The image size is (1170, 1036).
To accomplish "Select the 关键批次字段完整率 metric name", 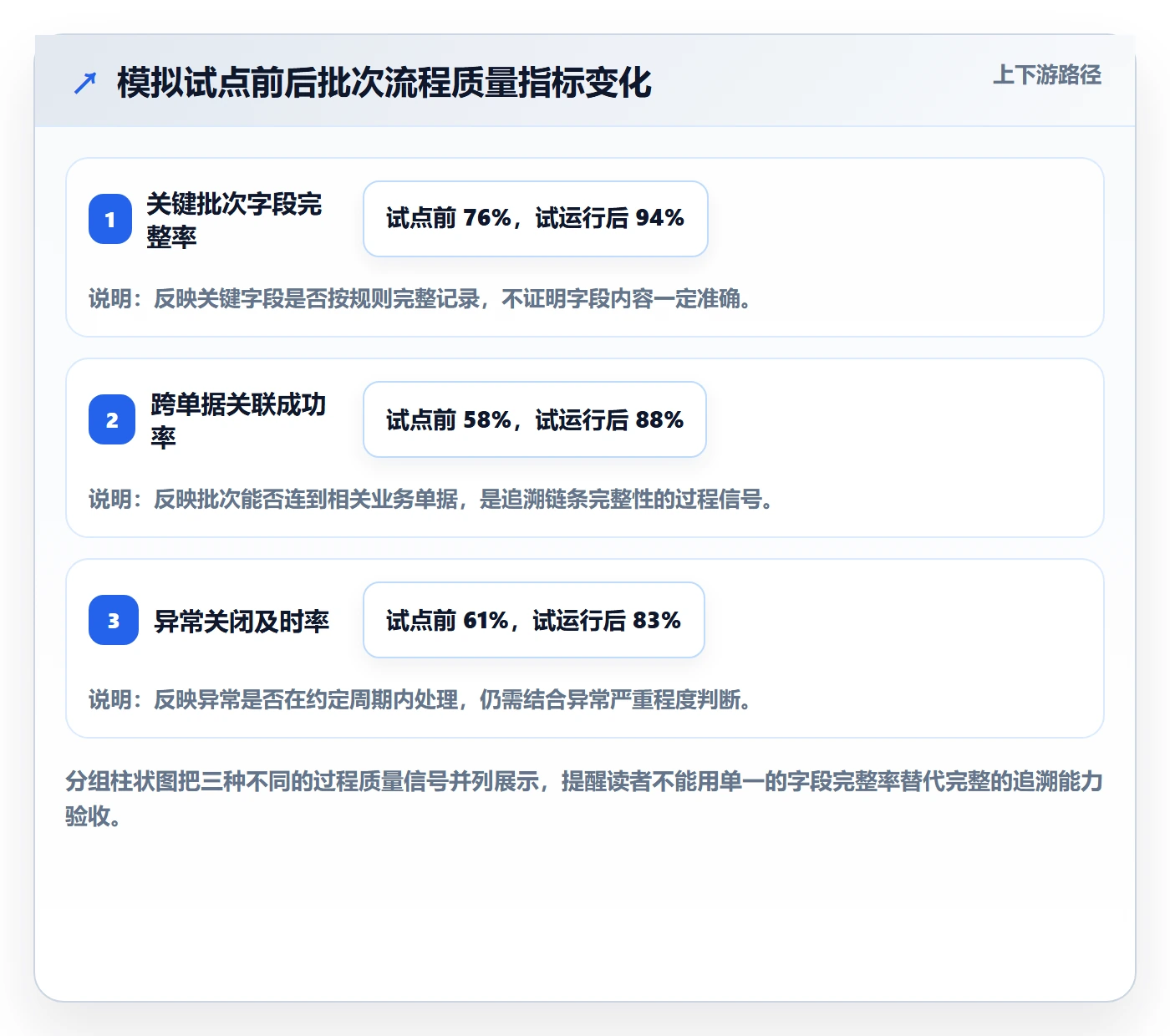I will click(235, 220).
